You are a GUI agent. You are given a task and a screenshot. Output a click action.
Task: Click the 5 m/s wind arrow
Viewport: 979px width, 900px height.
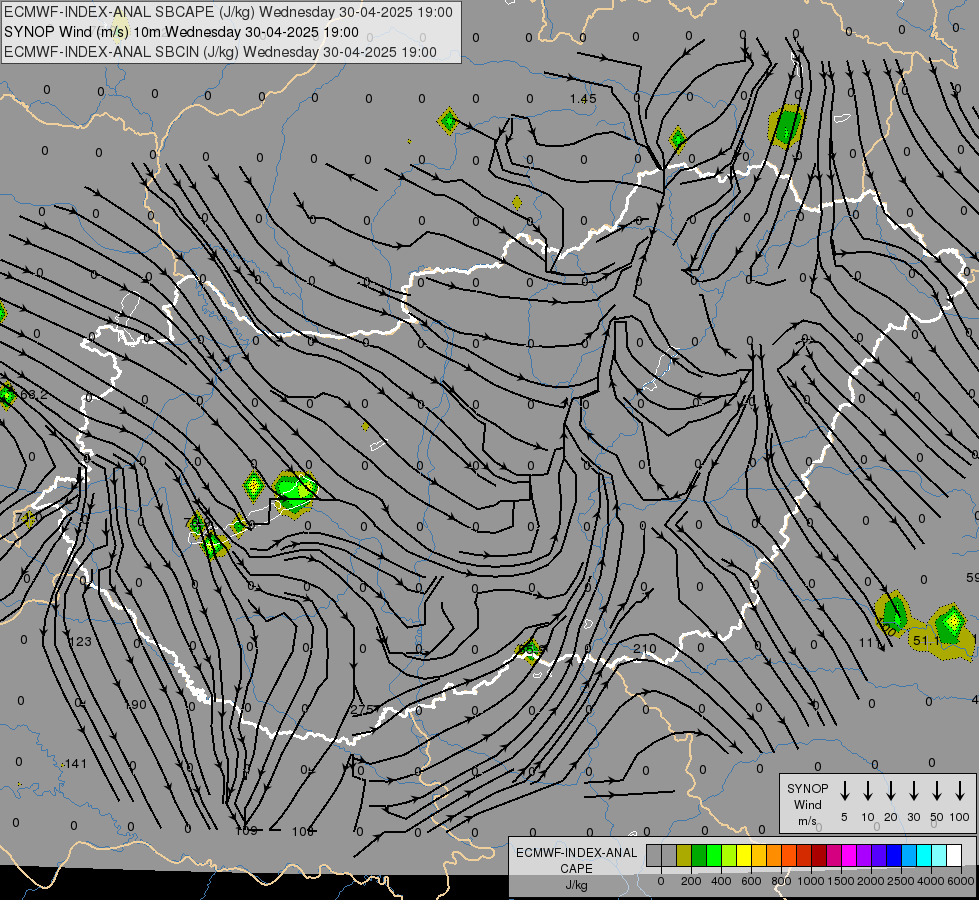click(x=845, y=791)
